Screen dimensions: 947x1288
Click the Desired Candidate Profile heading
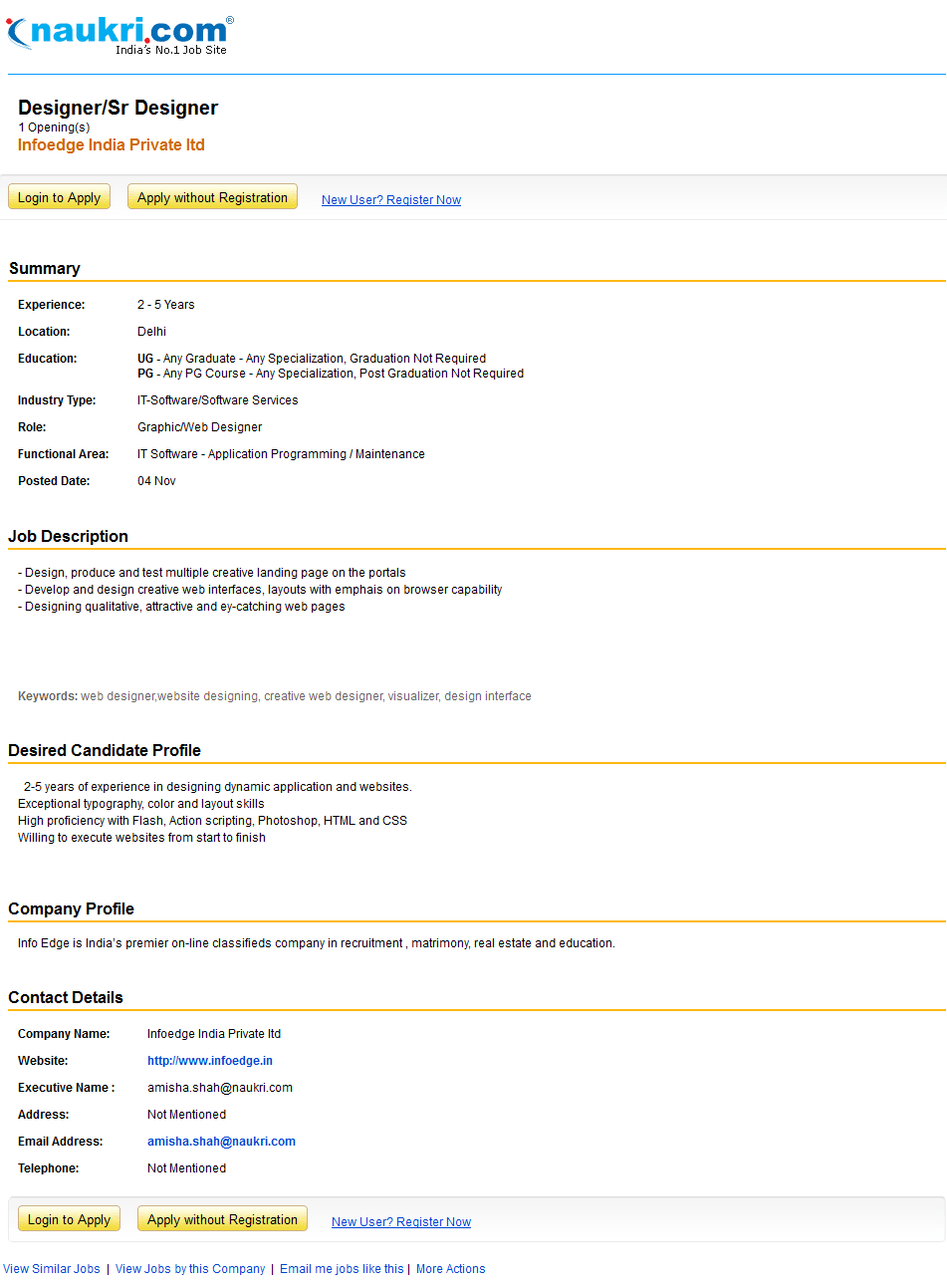coord(105,750)
